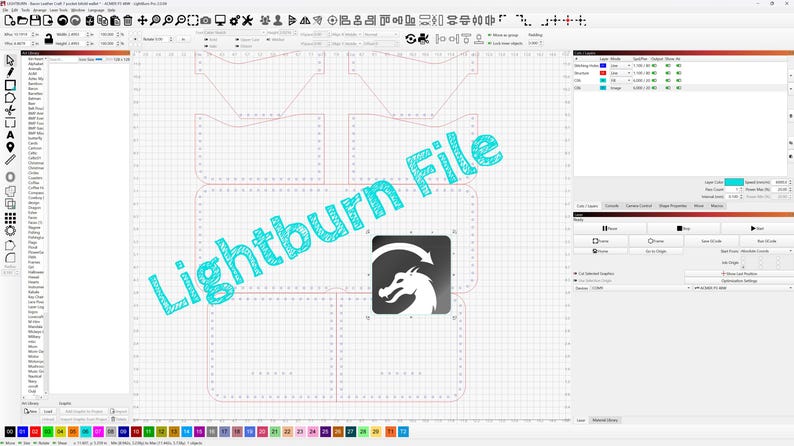Select the Draw Lines pencil tool
This screenshot has width=794, height=446.
(10, 72)
